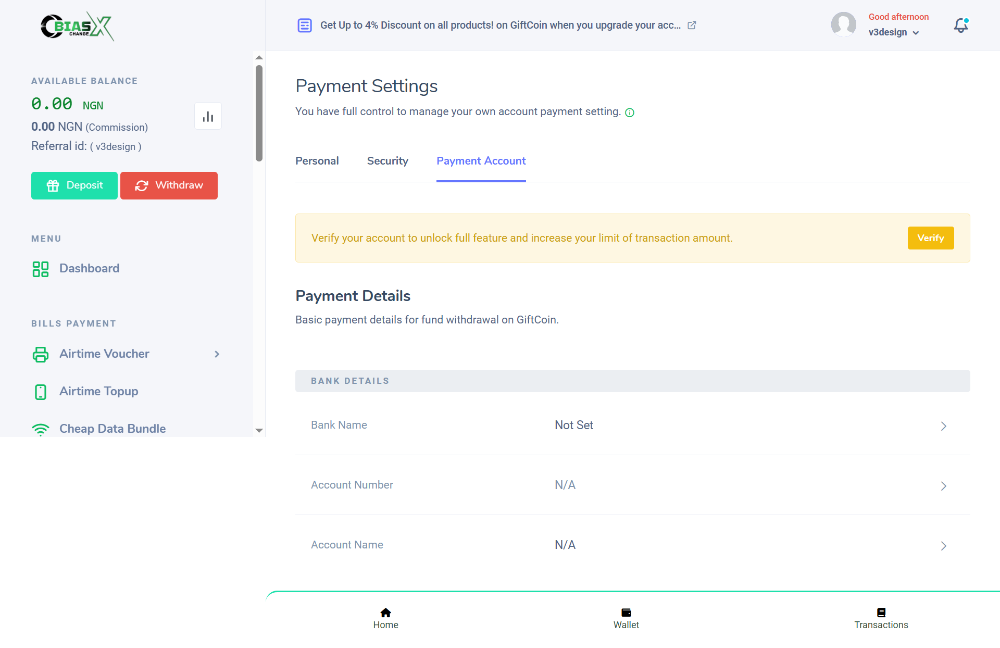Select the Home icon in bottom navigation
1000x648 pixels.
385,612
